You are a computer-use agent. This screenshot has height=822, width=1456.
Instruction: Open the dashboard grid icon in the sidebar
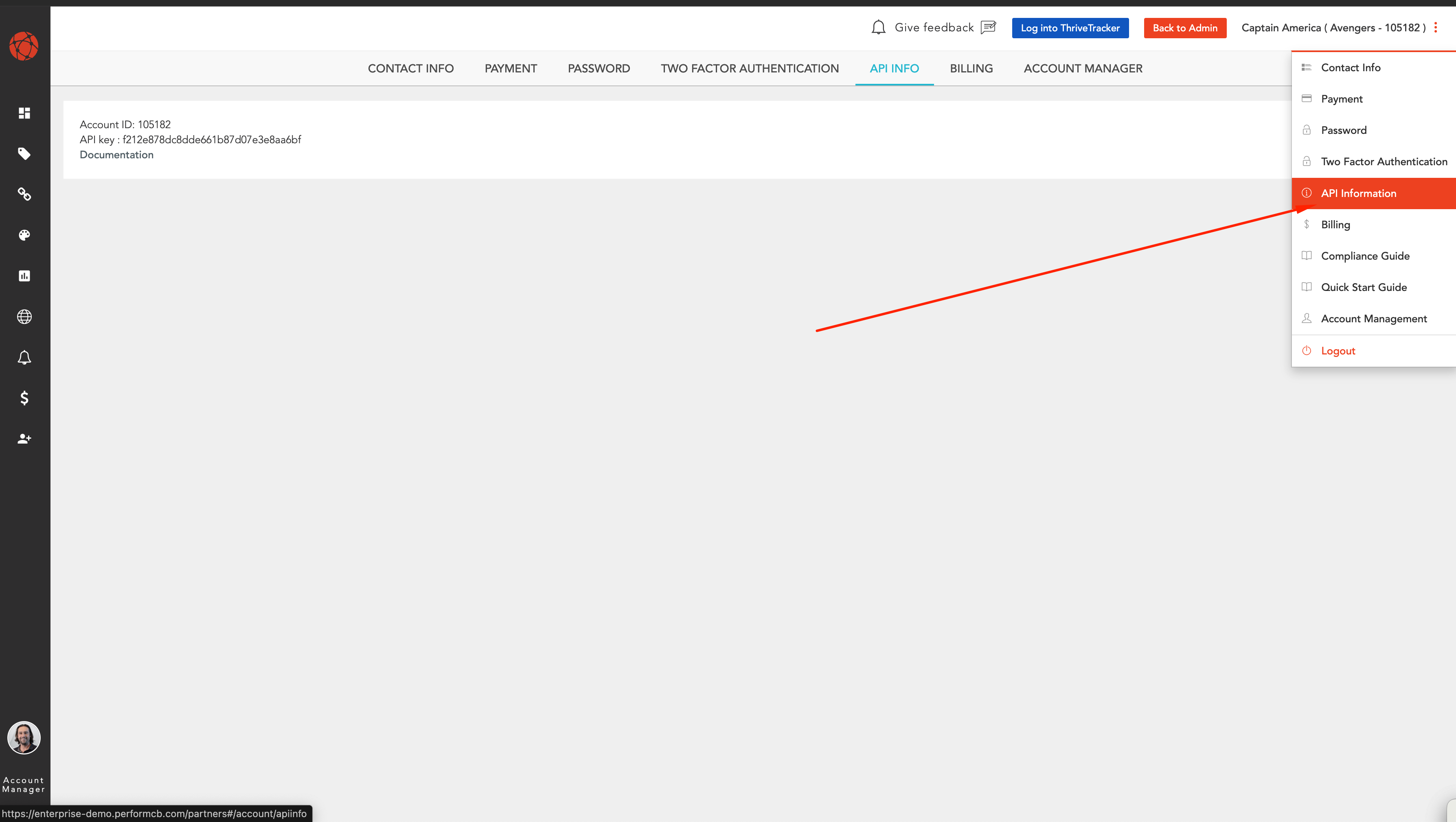24,113
